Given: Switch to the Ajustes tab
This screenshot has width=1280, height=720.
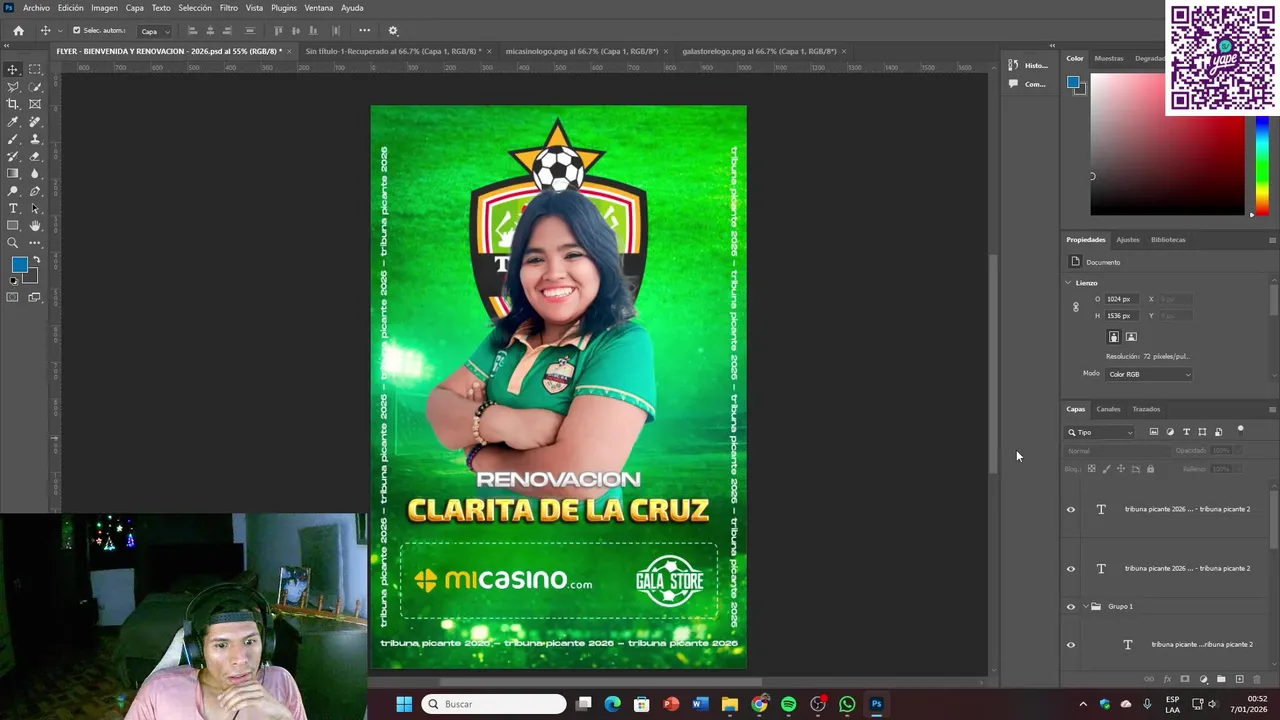Looking at the screenshot, I should point(1128,240).
